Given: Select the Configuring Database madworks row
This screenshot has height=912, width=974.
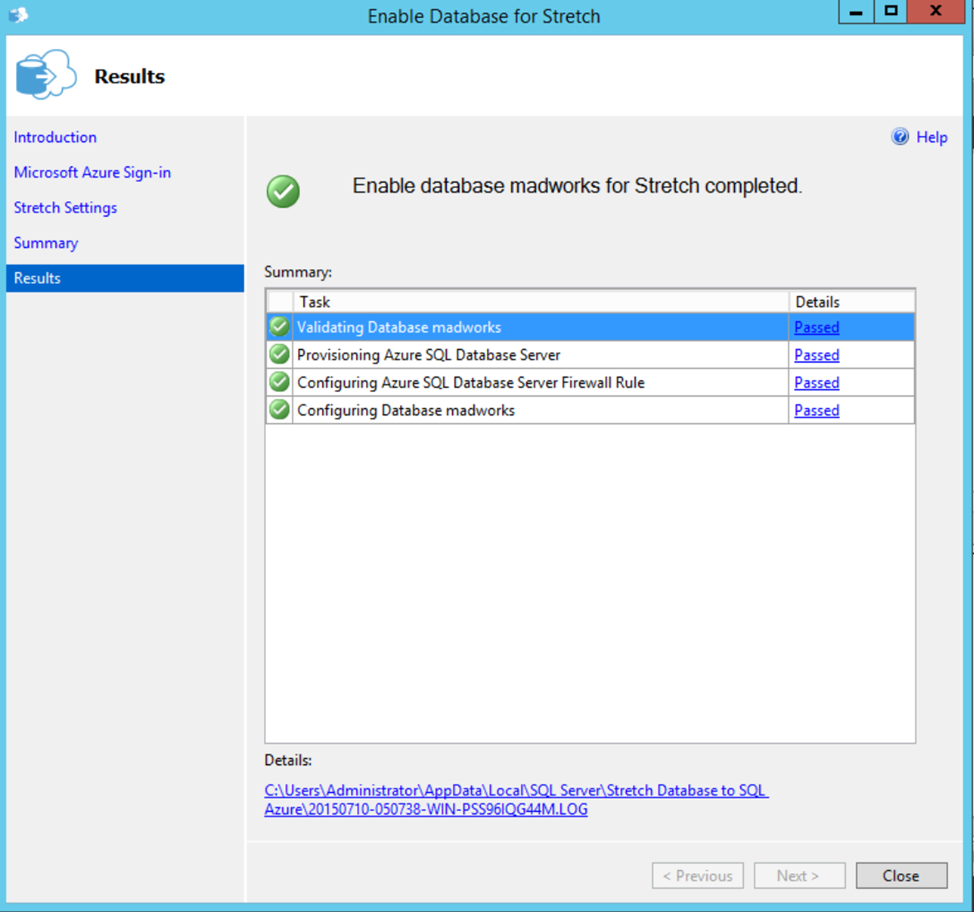Looking at the screenshot, I should click(590, 410).
